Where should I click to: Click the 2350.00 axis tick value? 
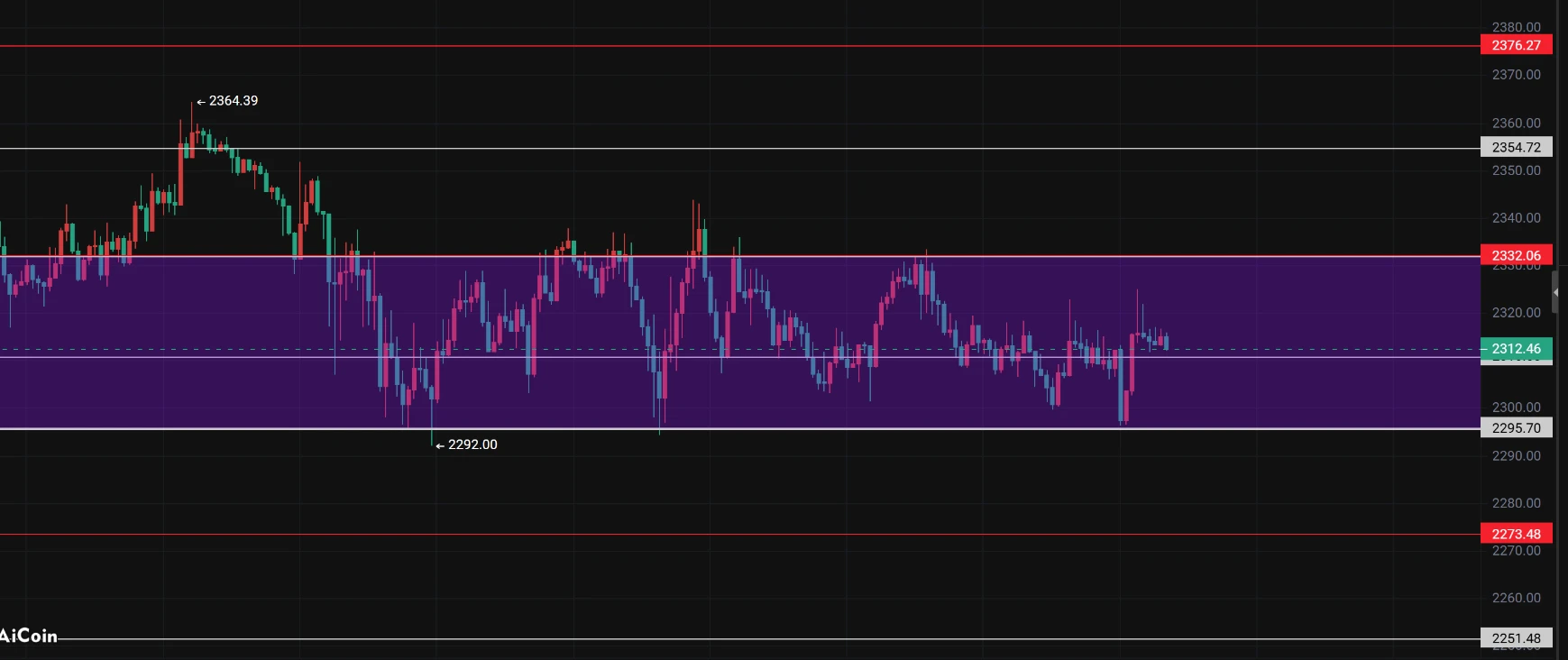[1517, 170]
